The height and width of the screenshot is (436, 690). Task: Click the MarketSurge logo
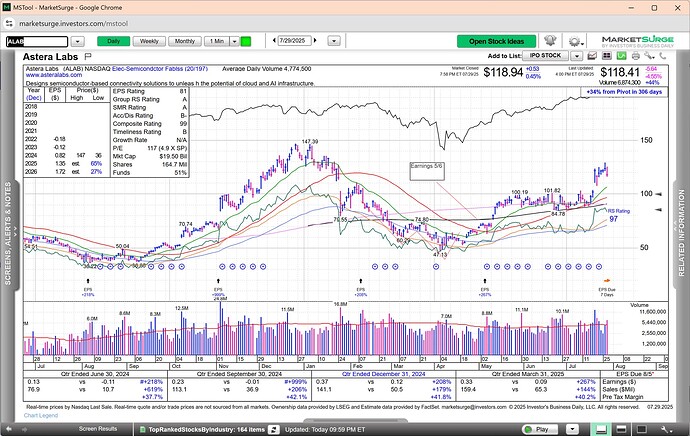(x=638, y=41)
